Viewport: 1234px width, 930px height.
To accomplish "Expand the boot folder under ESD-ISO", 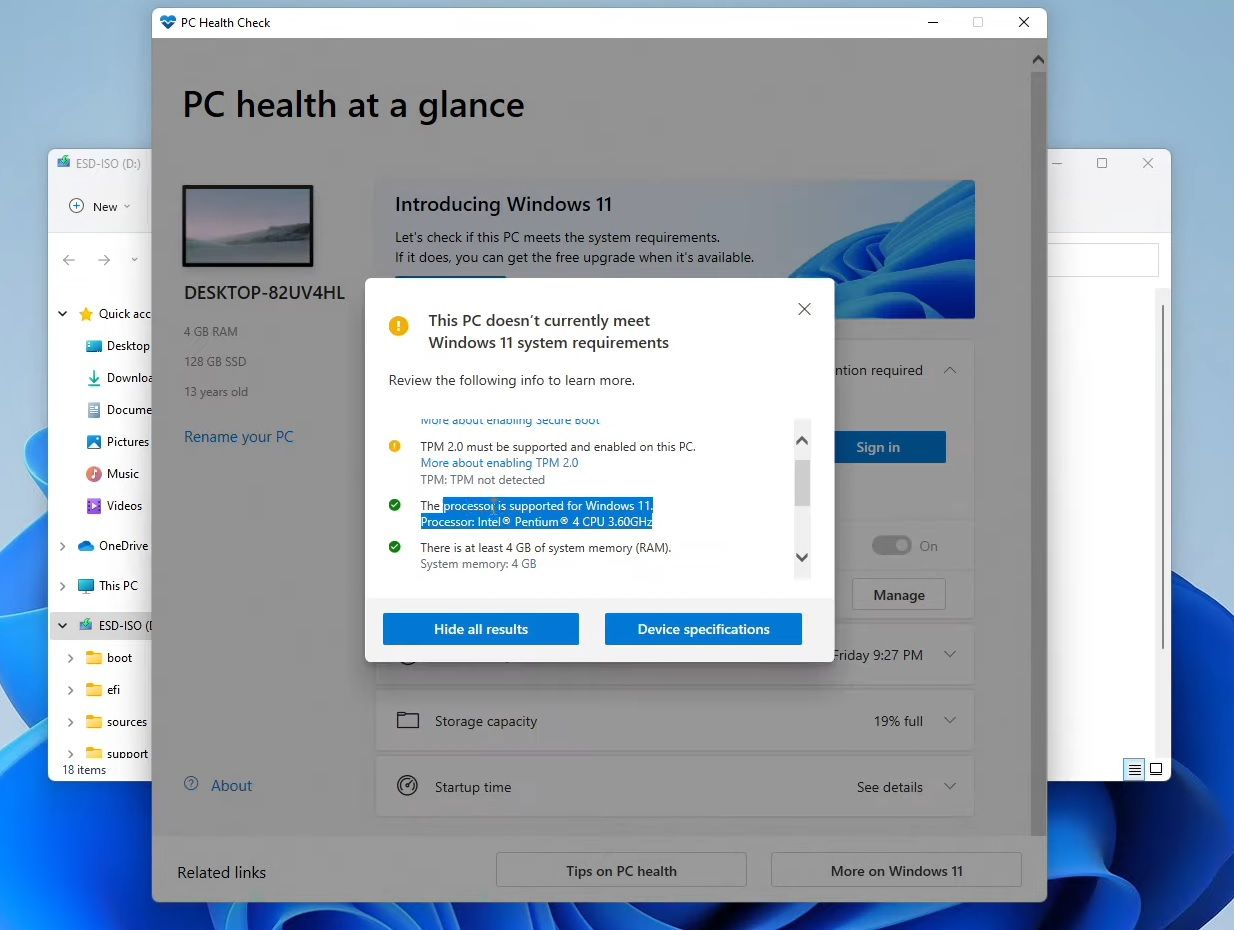I will pyautogui.click(x=69, y=657).
